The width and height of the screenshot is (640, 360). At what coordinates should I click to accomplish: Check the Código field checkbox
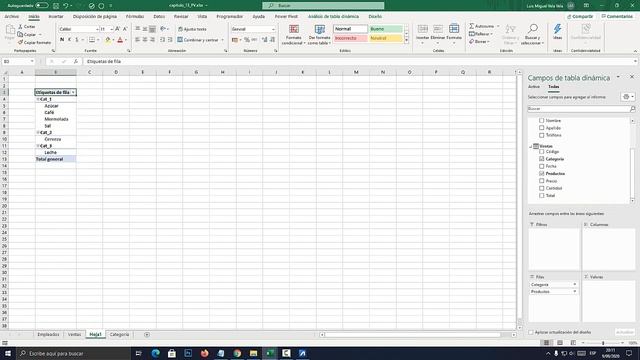click(542, 151)
